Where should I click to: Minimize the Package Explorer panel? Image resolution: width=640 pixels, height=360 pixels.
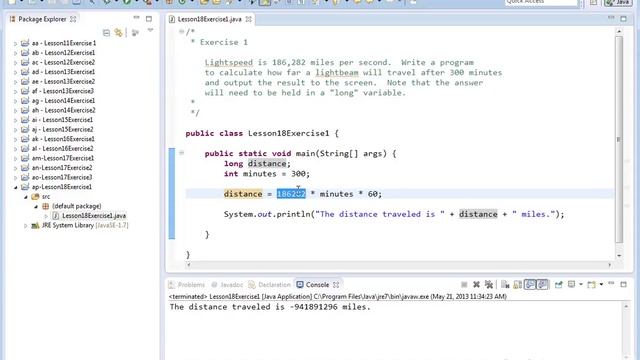tap(136, 18)
